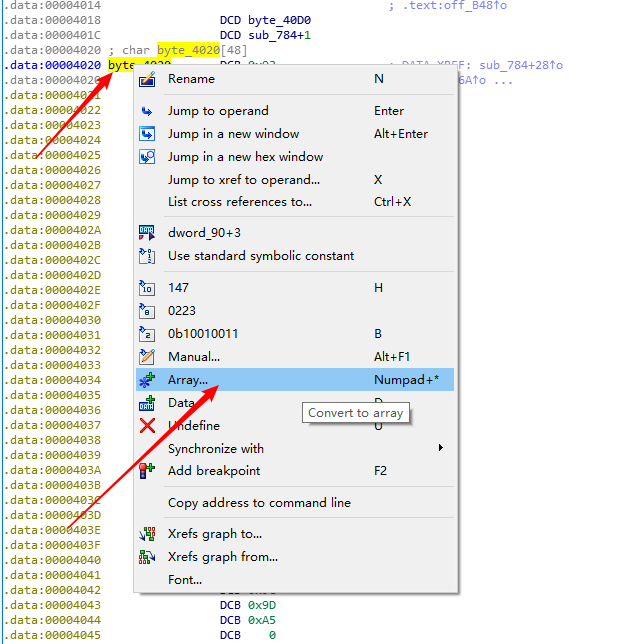
Task: Open Xrefs graph to menu entry
Action: click(x=295, y=534)
